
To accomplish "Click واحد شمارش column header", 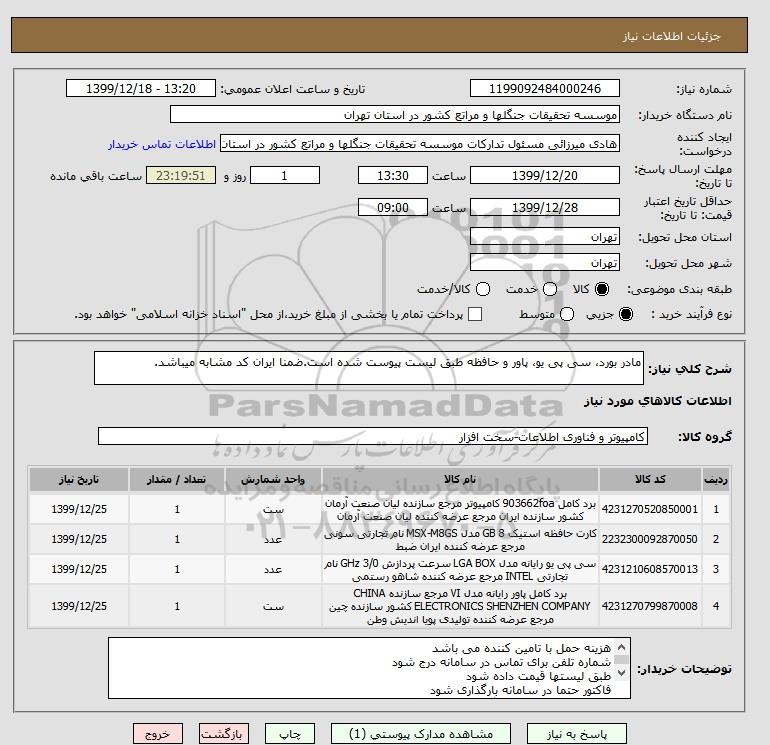I will pos(273,480).
